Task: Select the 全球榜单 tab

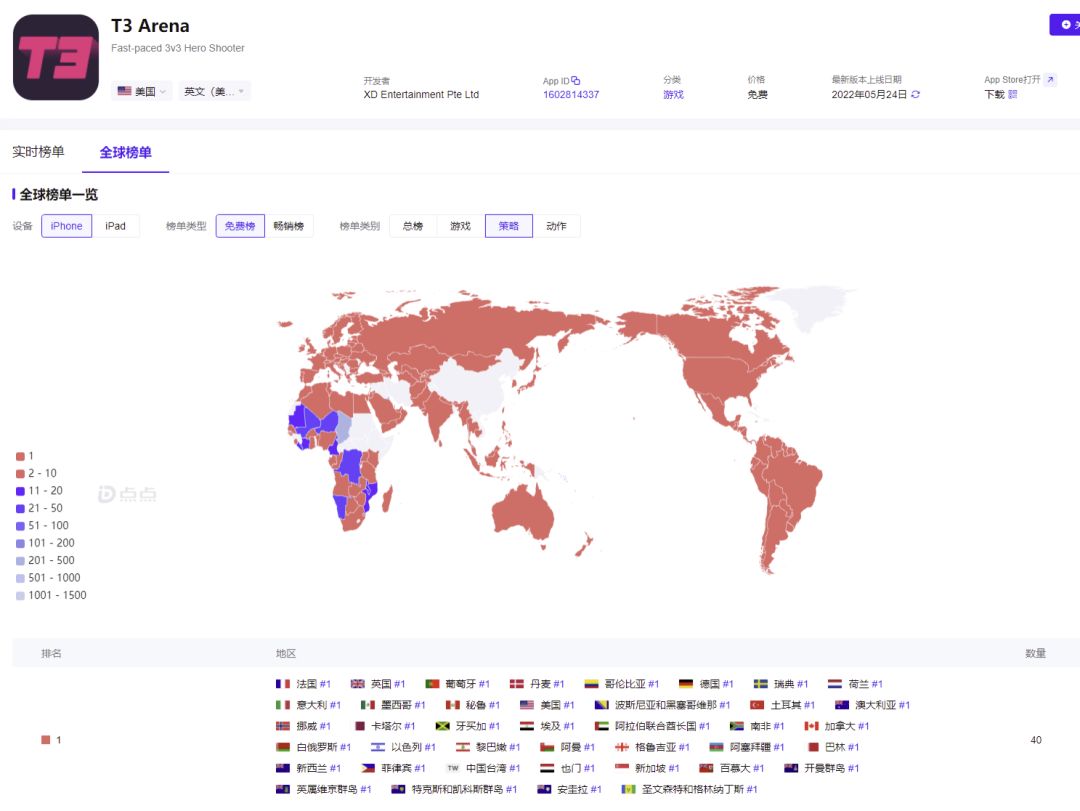Action: point(126,152)
